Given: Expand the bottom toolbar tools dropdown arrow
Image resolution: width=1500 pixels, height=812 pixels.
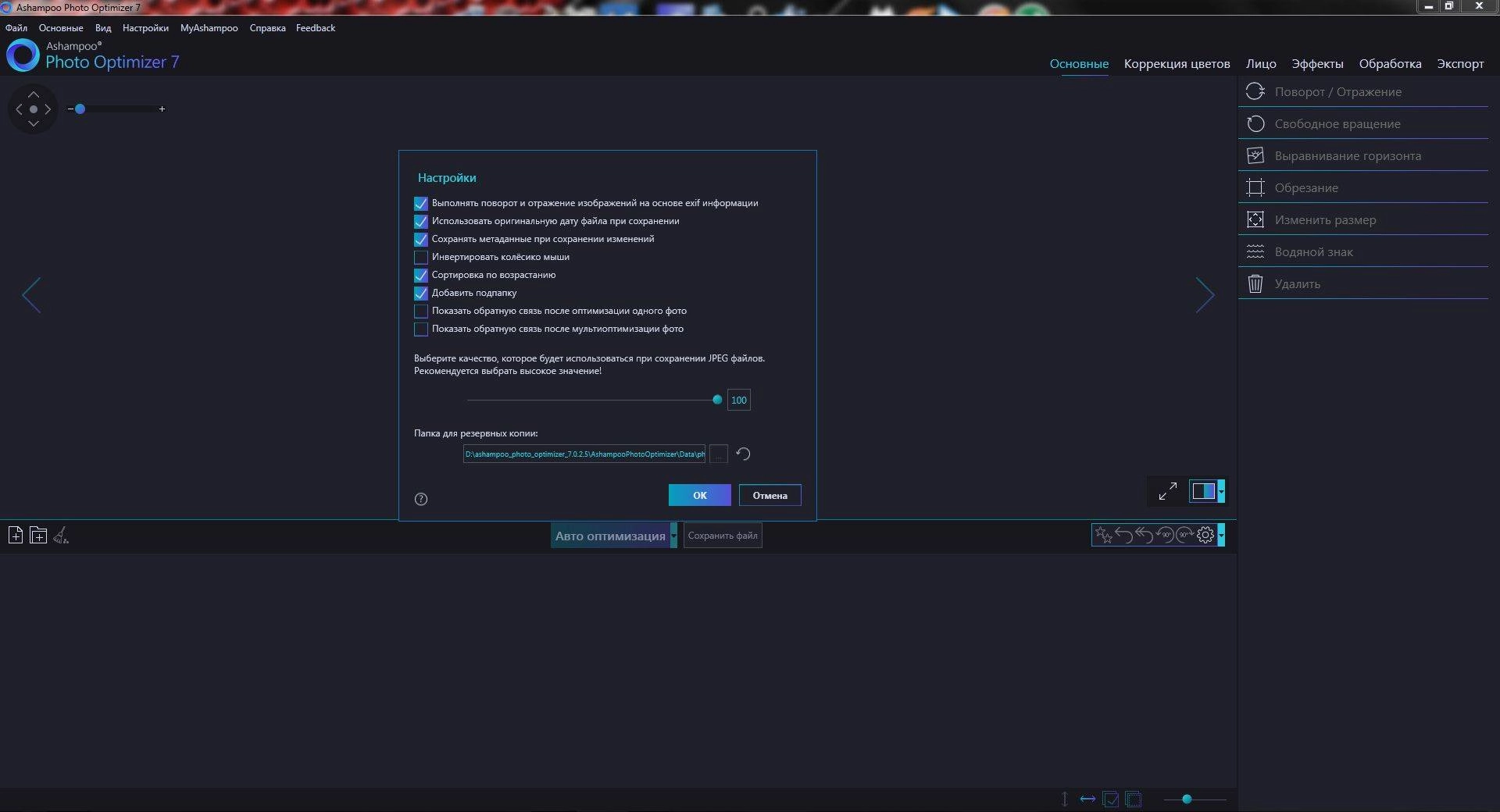Looking at the screenshot, I should click(1221, 535).
